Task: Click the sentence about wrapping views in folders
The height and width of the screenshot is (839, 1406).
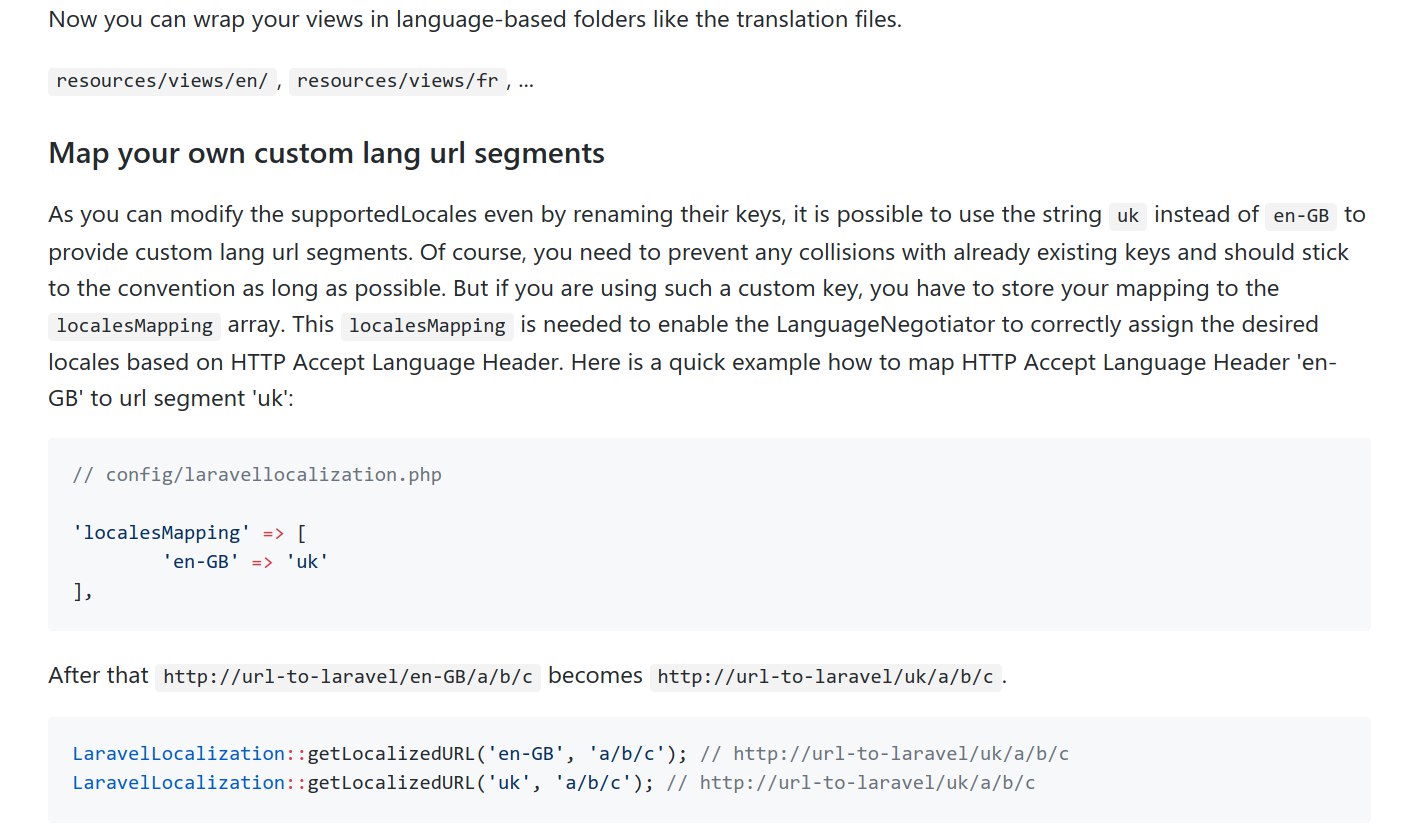Action: (x=475, y=19)
